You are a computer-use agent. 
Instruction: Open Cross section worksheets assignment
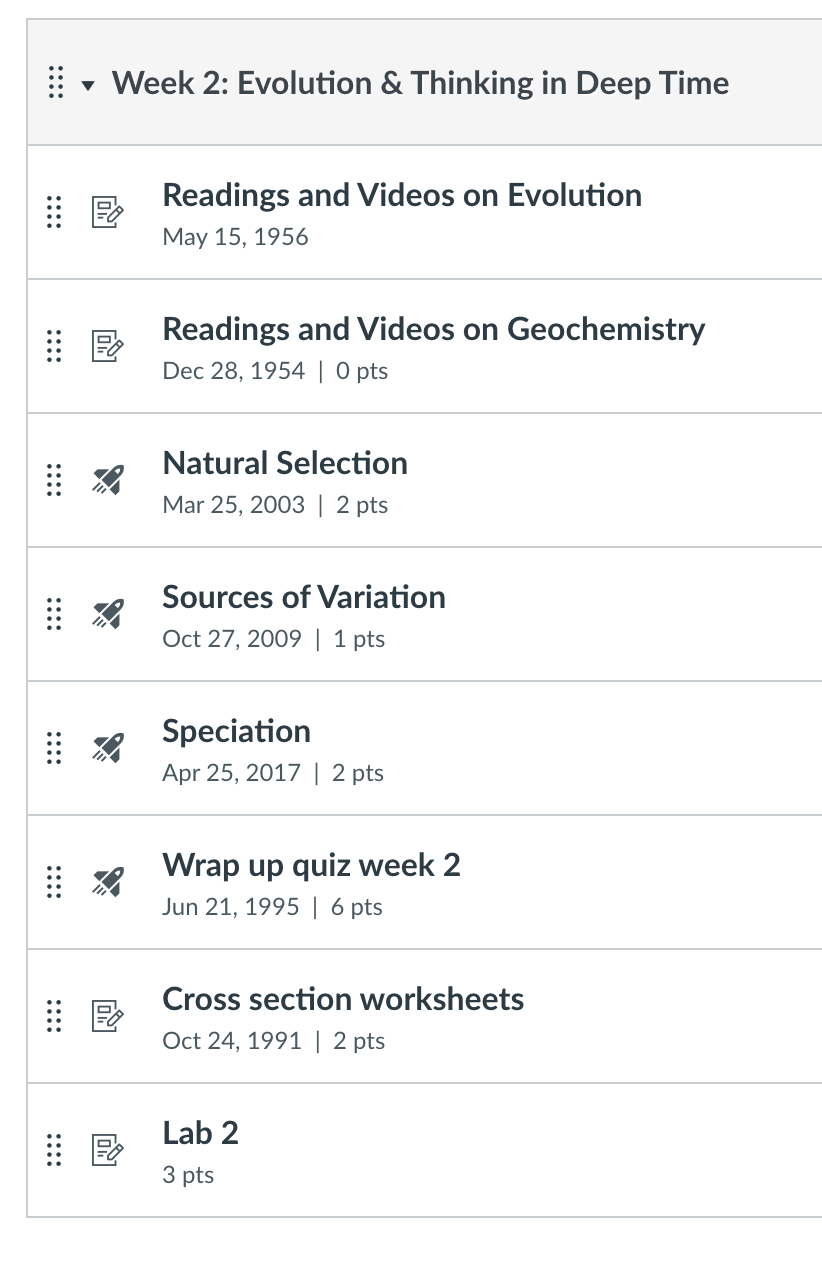pos(343,999)
